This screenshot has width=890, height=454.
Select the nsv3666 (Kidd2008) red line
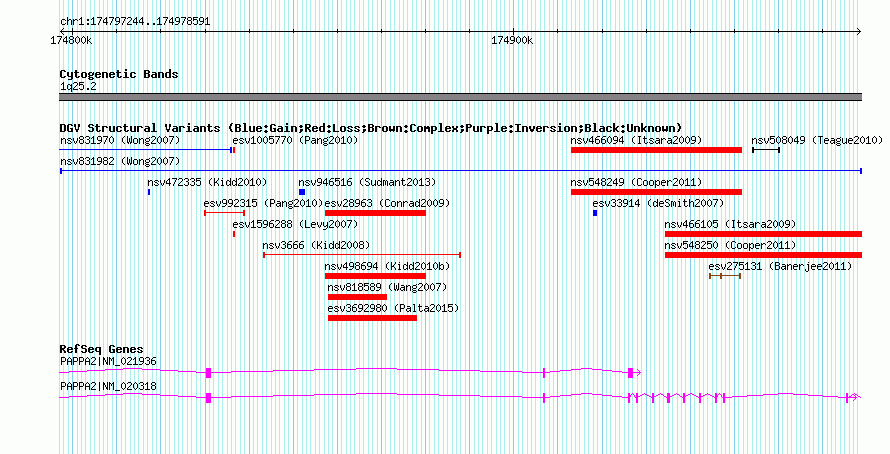click(x=362, y=255)
